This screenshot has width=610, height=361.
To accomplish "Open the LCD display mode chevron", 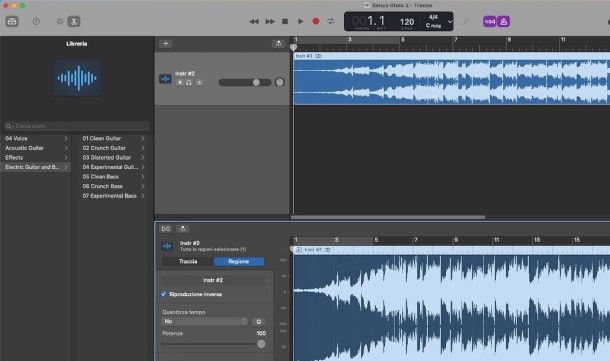I will 450,22.
